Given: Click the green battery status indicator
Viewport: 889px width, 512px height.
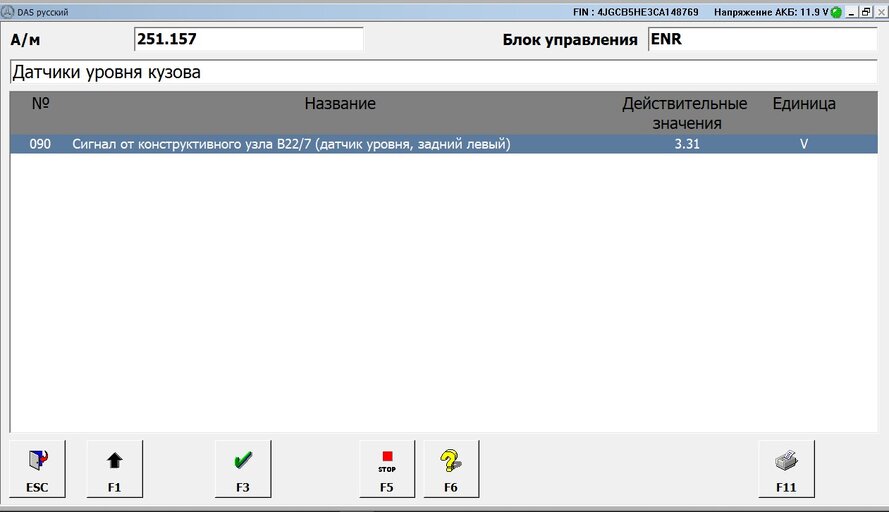Looking at the screenshot, I should coord(836,12).
